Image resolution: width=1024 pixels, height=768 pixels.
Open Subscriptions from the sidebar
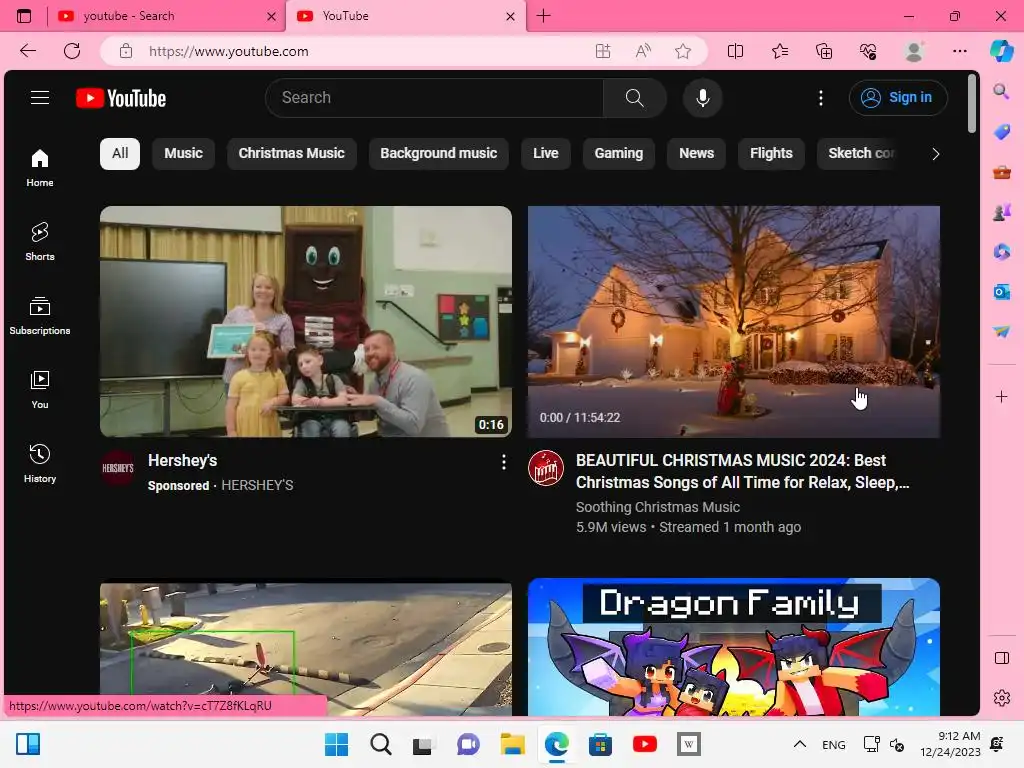[40, 315]
